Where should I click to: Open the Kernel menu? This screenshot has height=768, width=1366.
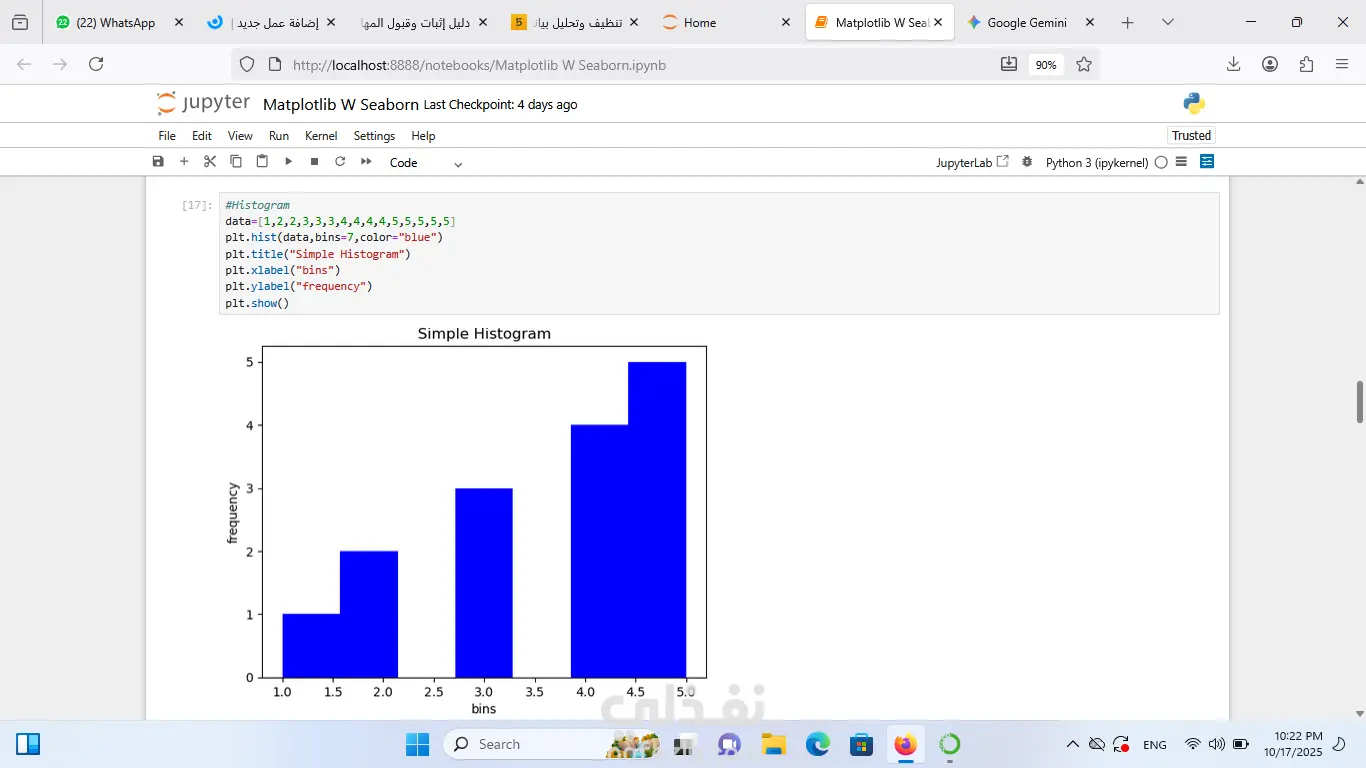coord(321,136)
